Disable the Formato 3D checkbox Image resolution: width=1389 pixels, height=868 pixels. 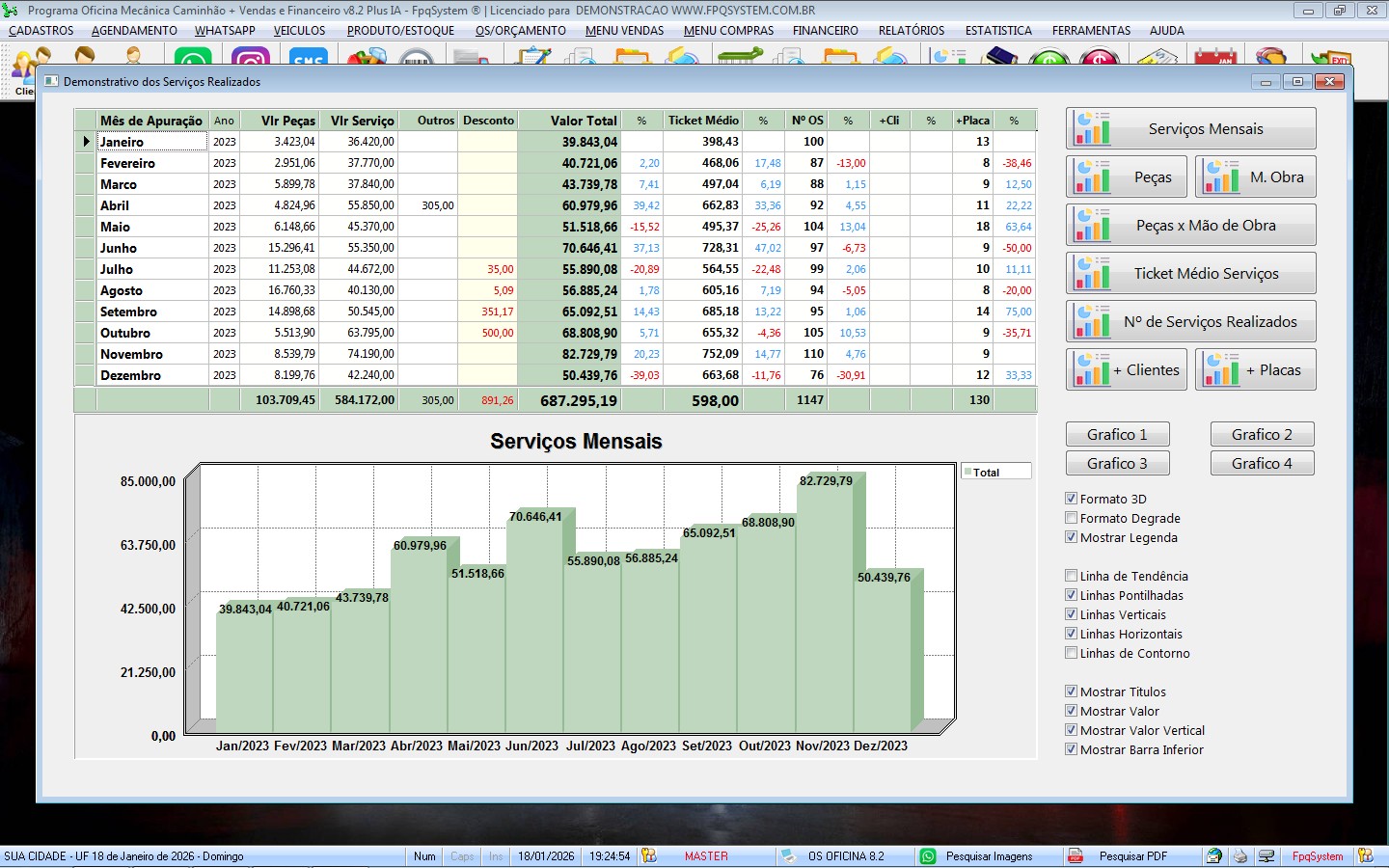coord(1071,499)
